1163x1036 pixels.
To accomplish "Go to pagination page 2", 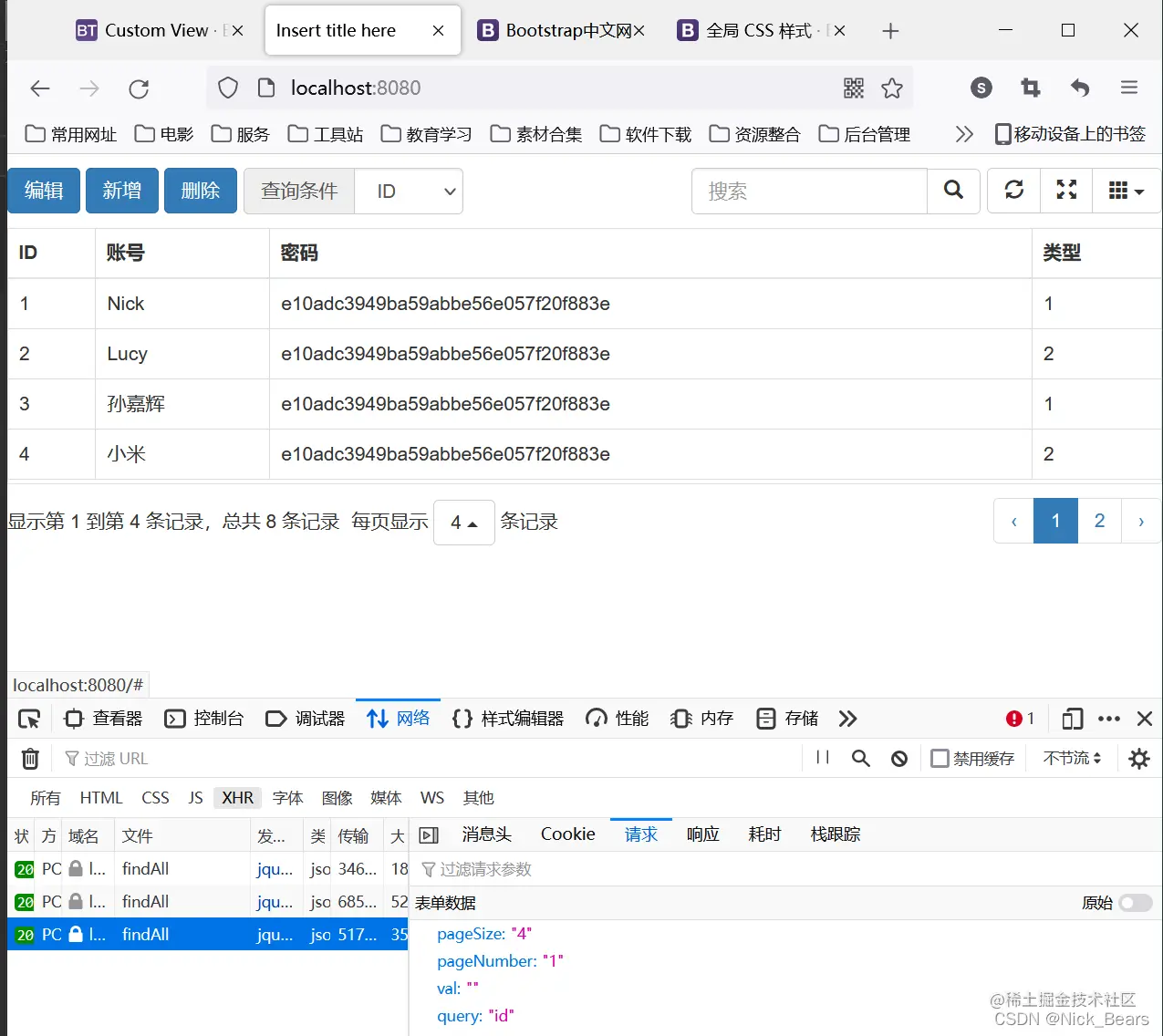I will click(1099, 521).
